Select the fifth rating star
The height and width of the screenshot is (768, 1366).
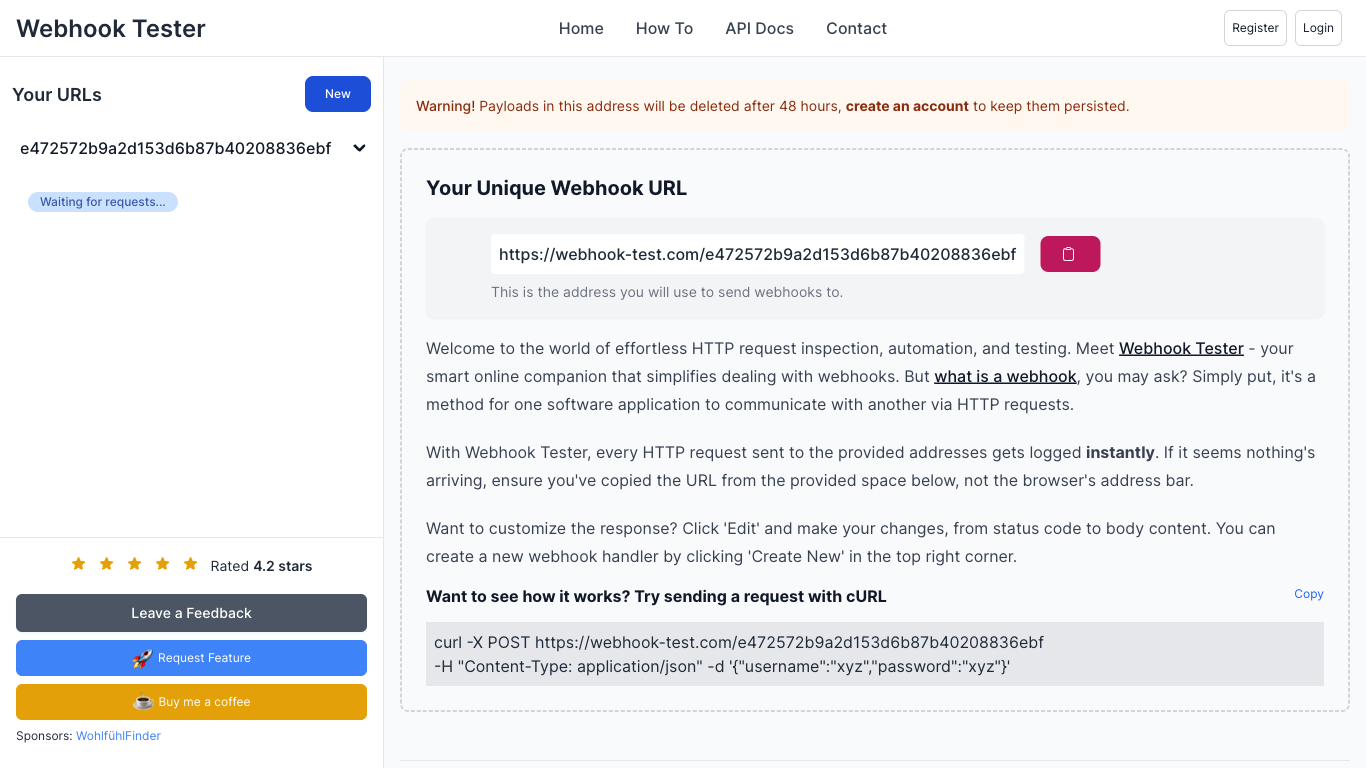[191, 564]
